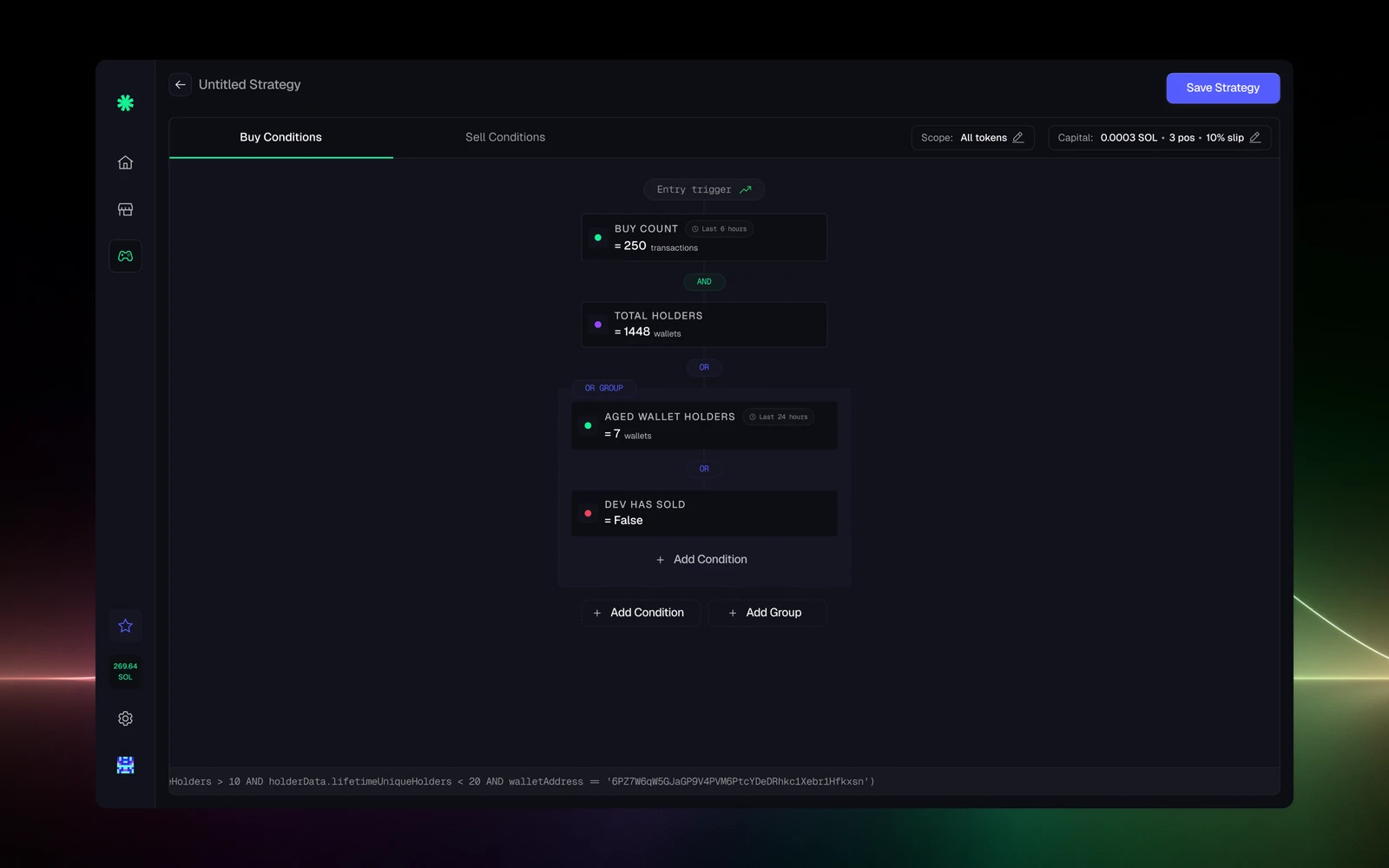Open the marketplace storefront sidebar icon
The height and width of the screenshot is (868, 1389).
[125, 209]
